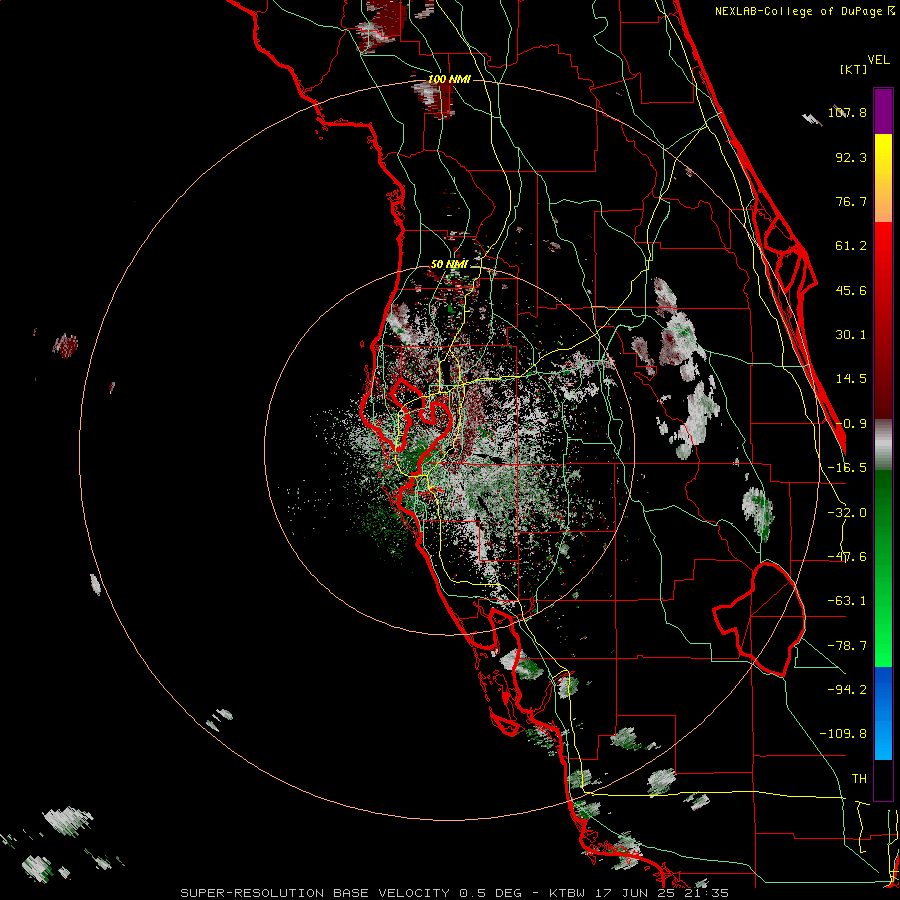Screen dimensions: 900x900
Task: Select the -32.0 velocity scale value
Action: click(848, 513)
